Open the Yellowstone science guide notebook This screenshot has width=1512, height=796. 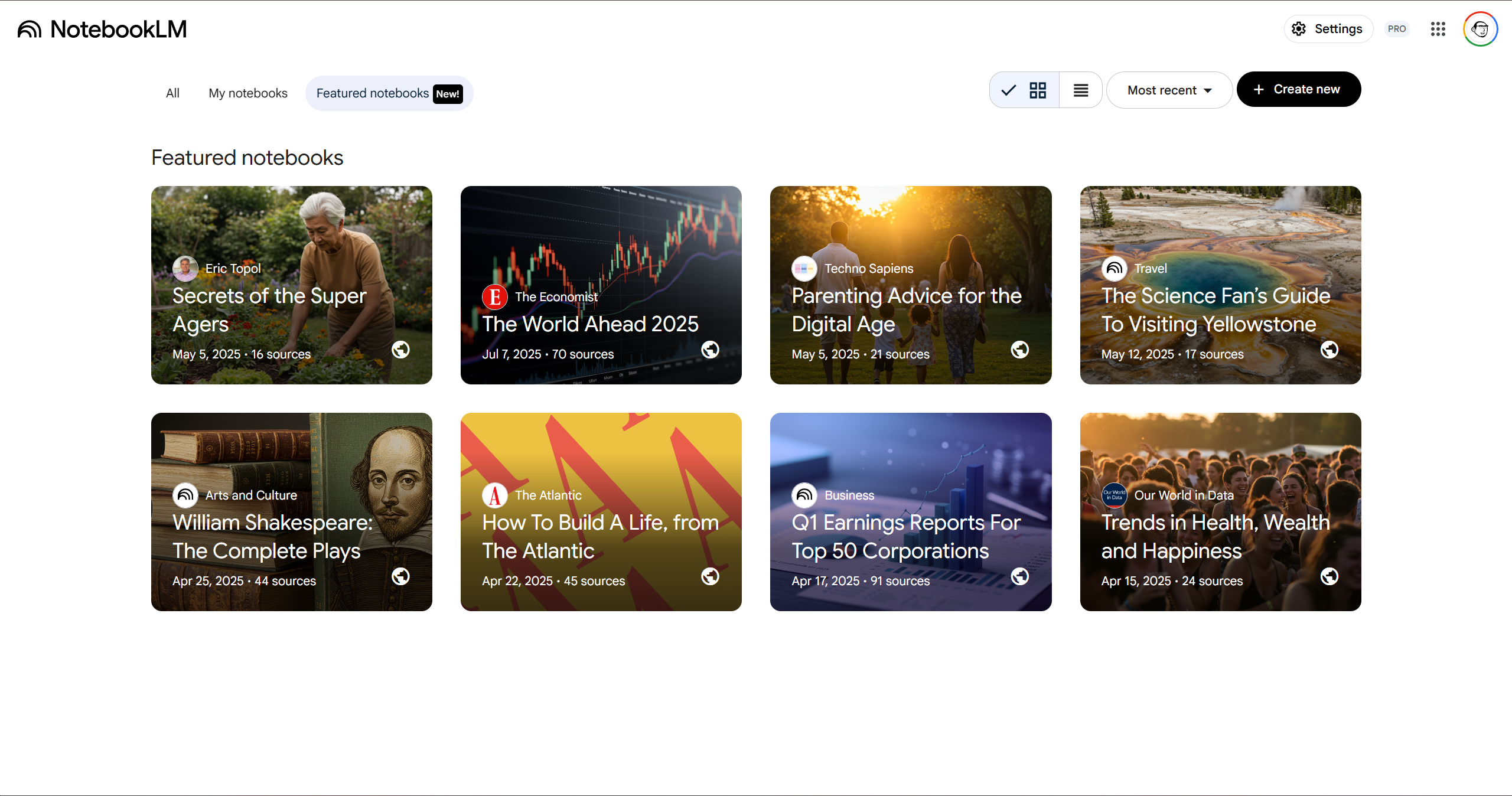pos(1220,285)
